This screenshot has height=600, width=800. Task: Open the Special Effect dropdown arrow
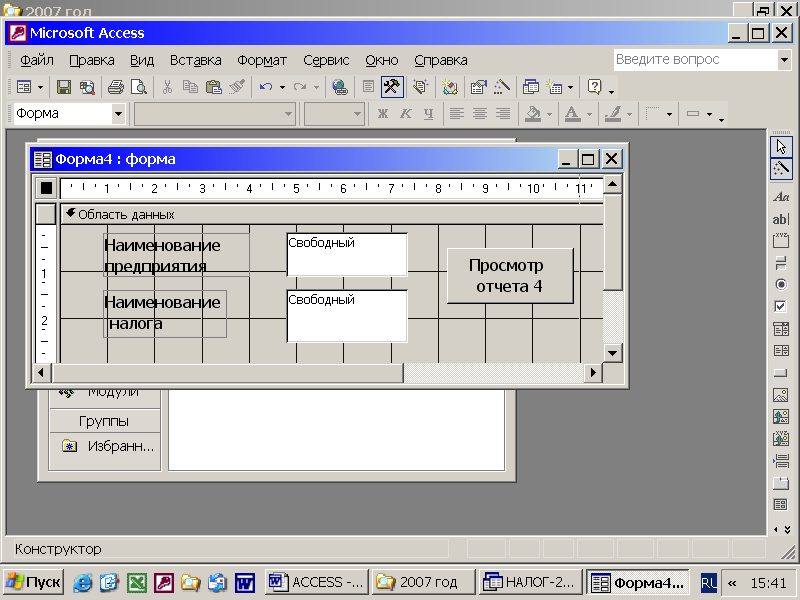(x=709, y=114)
